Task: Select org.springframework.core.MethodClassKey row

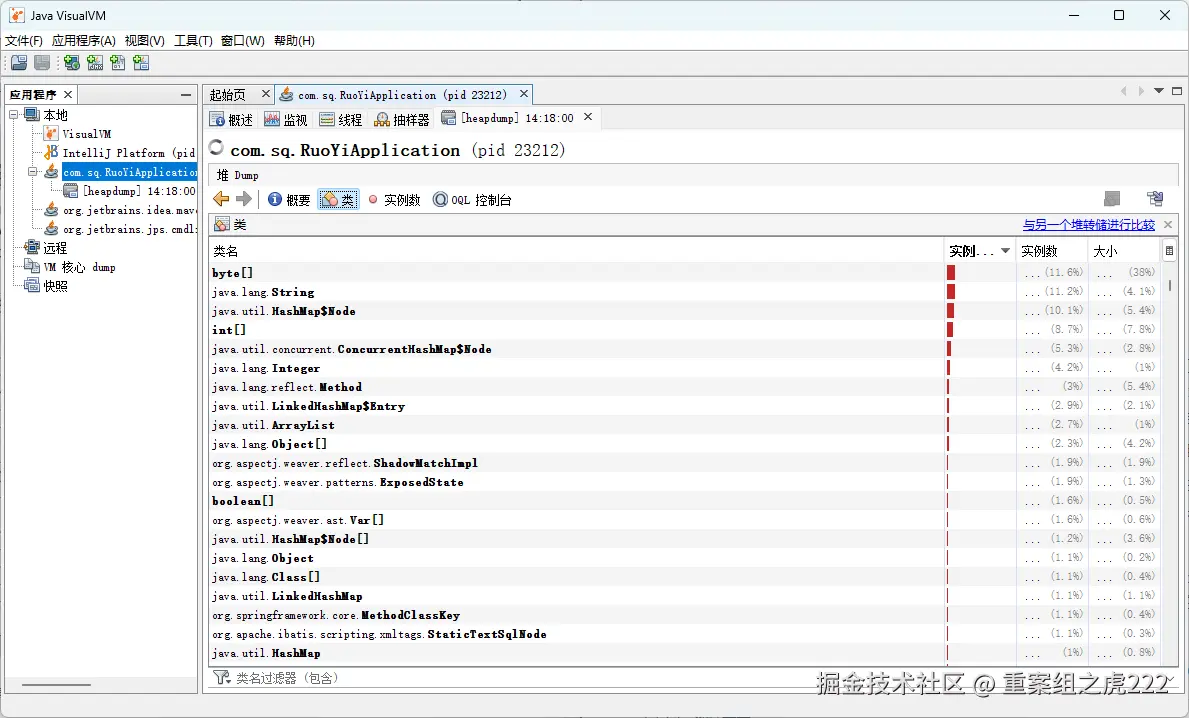Action: coord(685,615)
